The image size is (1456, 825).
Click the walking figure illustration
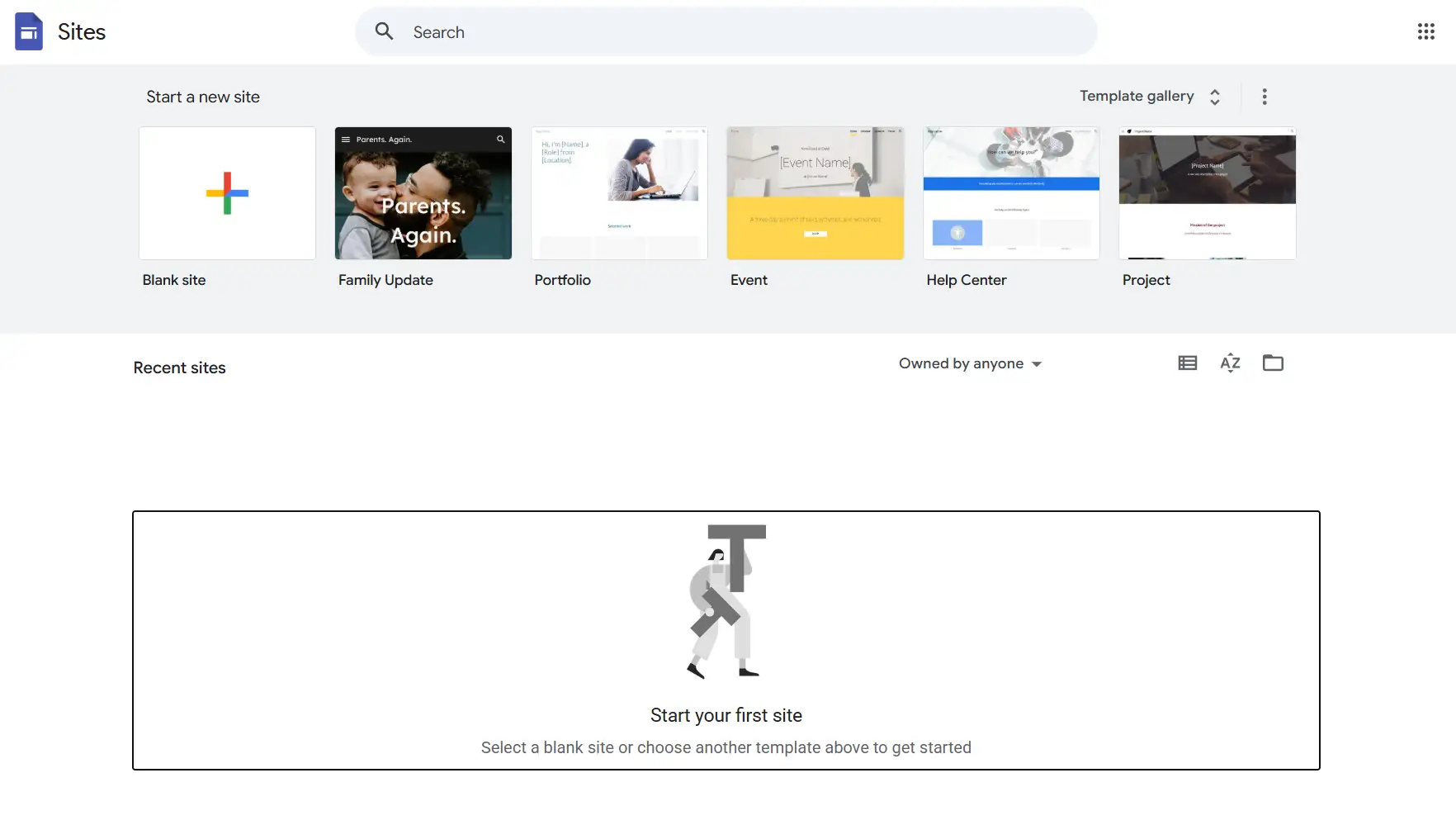point(726,602)
